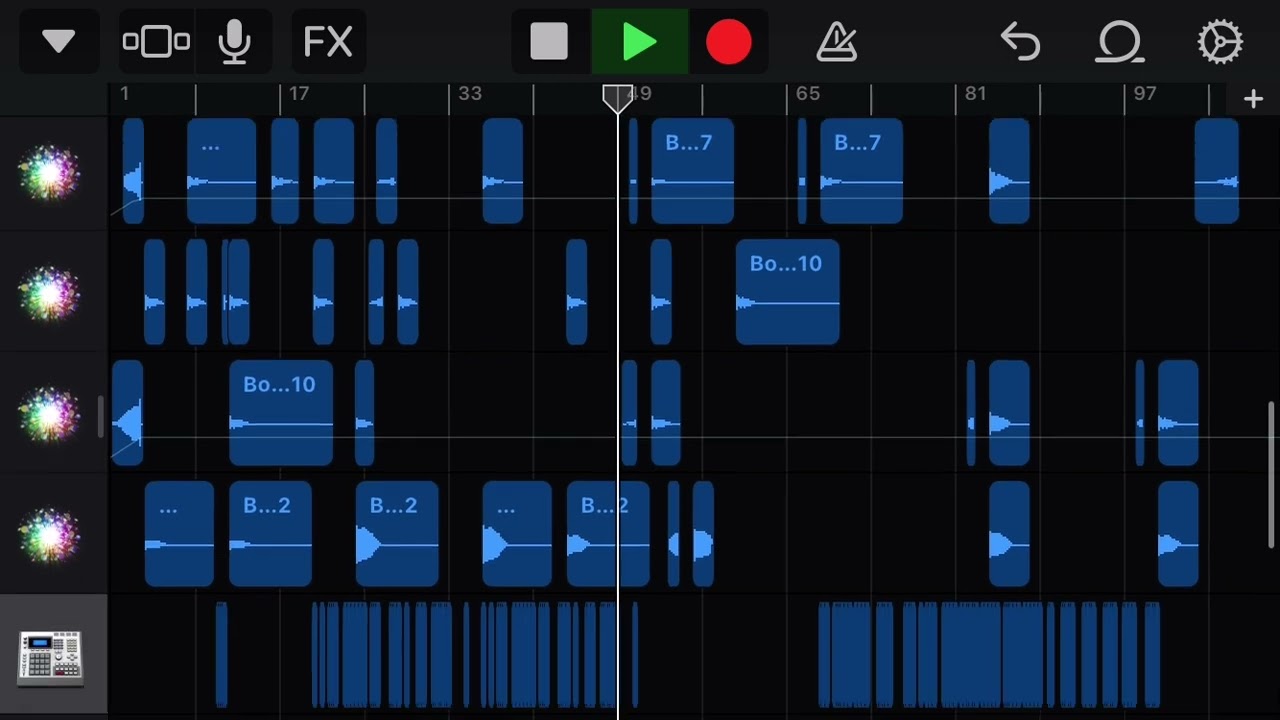Toggle the metronome
Viewport: 1280px width, 720px height.
click(x=836, y=42)
